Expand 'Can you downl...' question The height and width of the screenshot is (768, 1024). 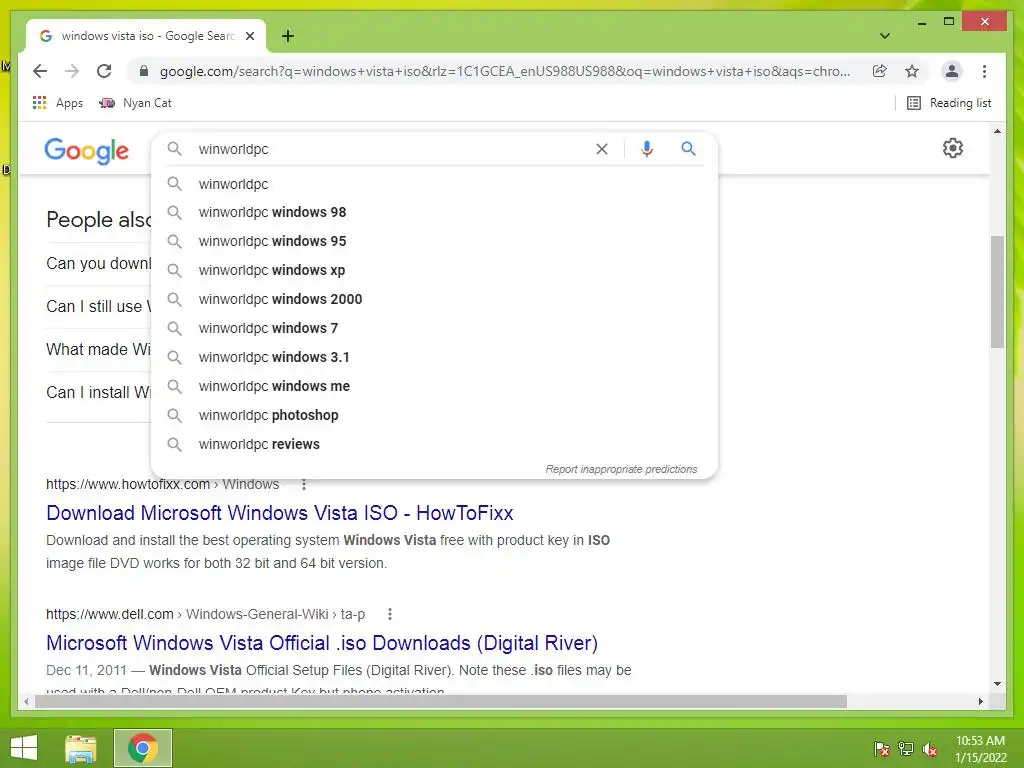pos(98,263)
